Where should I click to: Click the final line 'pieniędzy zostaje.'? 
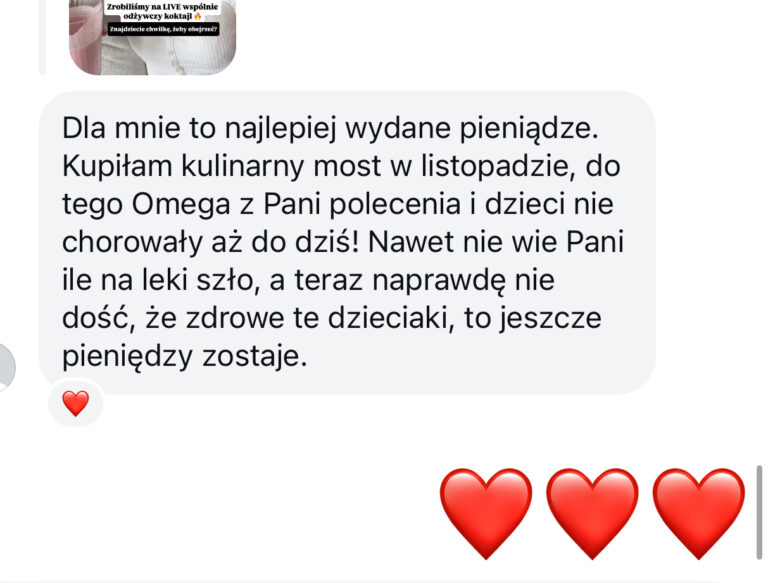(x=185, y=357)
